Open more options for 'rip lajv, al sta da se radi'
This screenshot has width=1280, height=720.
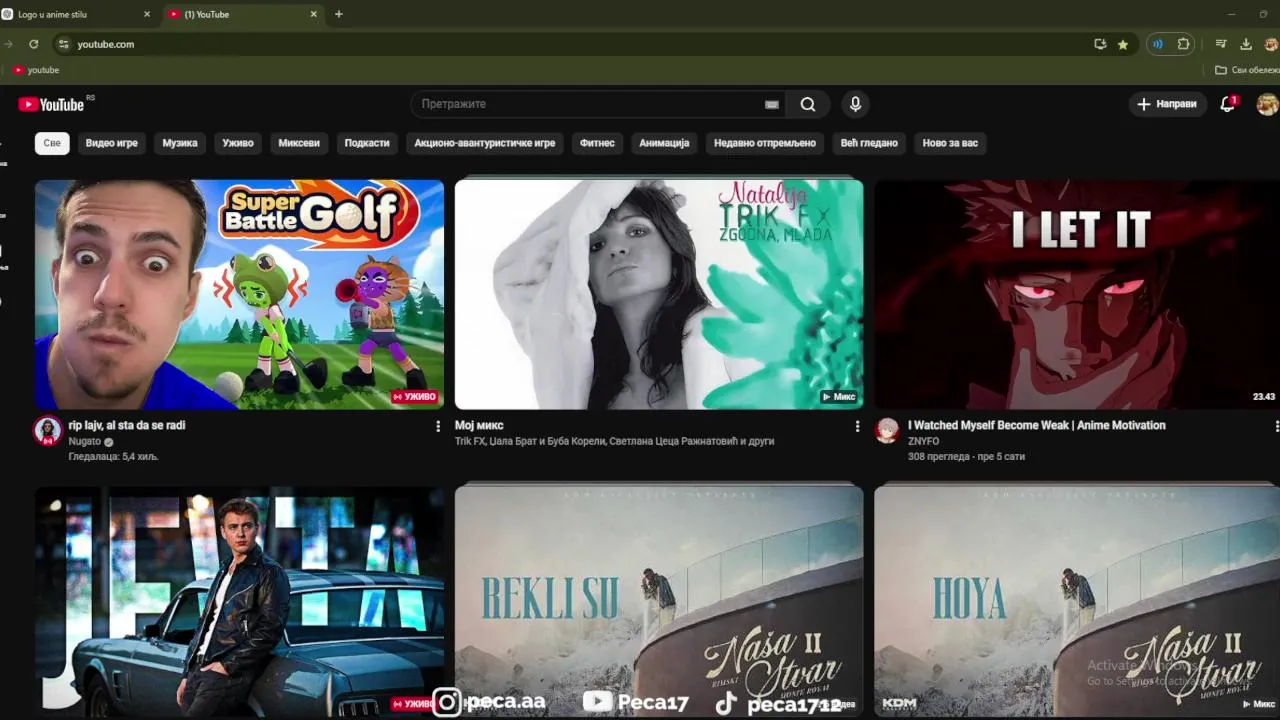click(437, 426)
